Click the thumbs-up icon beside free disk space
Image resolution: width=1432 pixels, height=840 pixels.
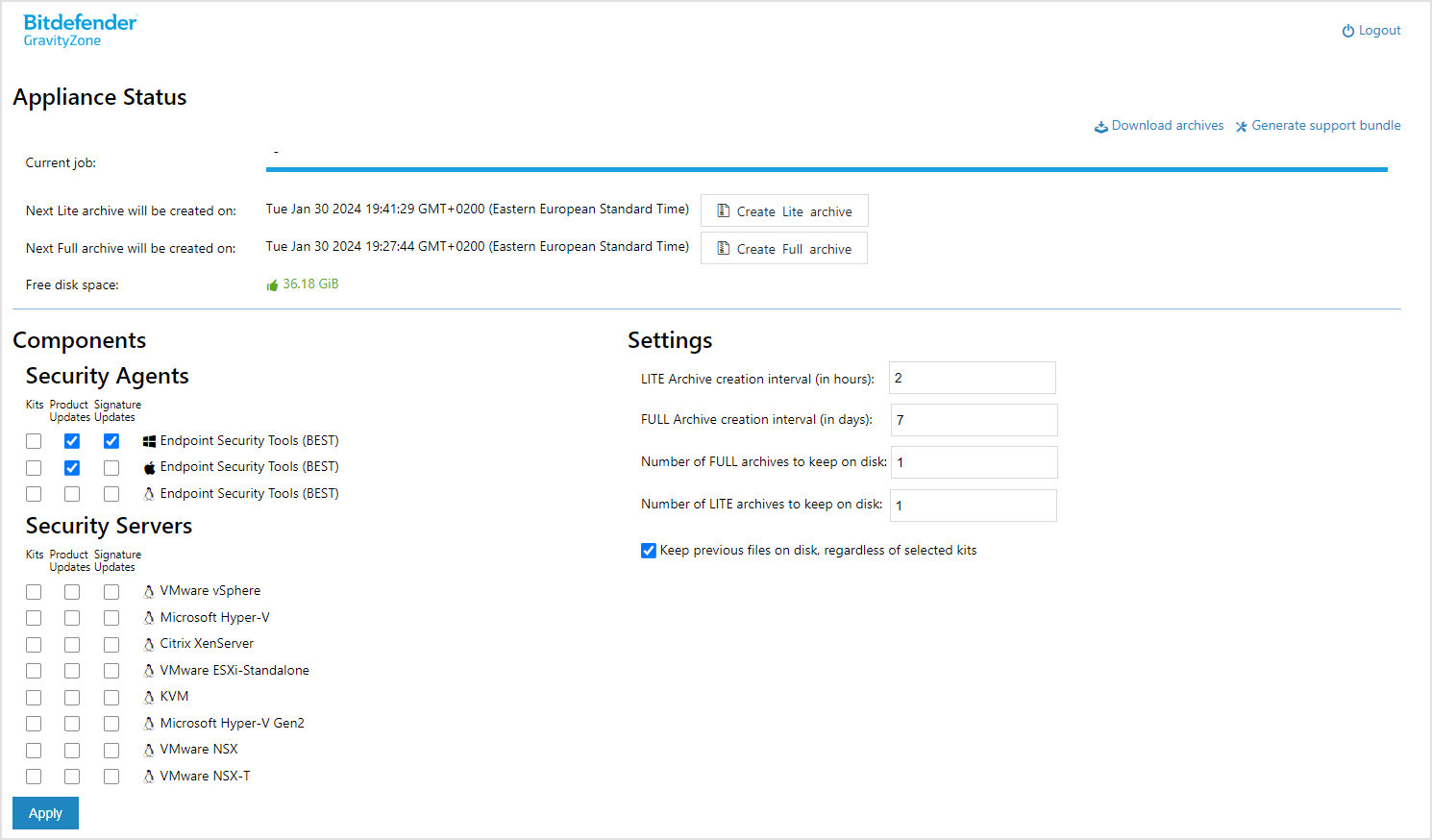[x=272, y=284]
